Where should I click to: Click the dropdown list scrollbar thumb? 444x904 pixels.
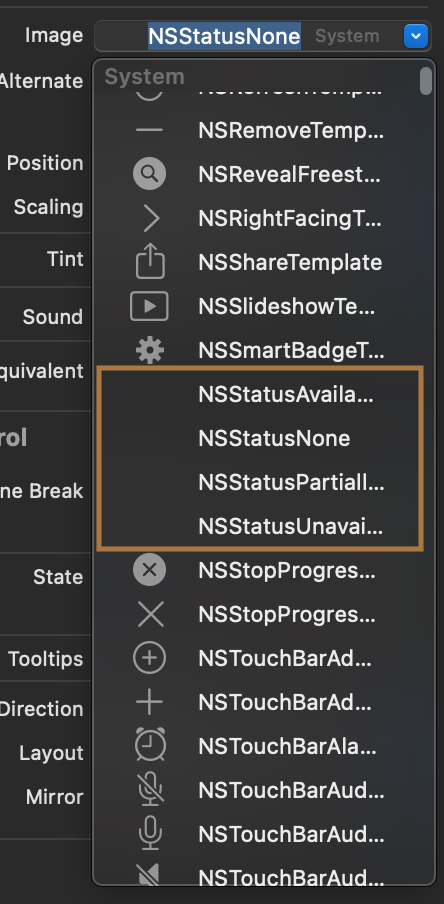(426, 81)
